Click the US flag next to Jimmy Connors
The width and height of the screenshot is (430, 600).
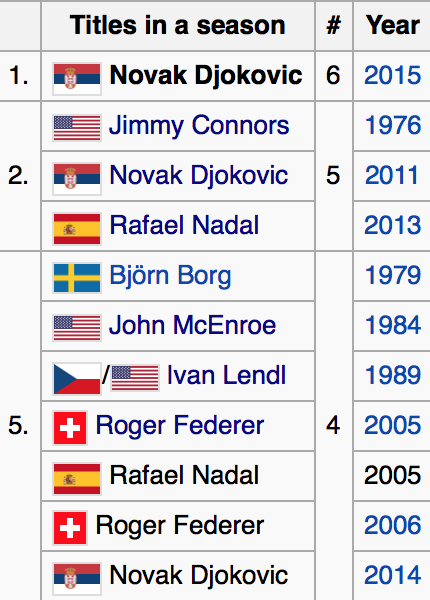click(77, 128)
